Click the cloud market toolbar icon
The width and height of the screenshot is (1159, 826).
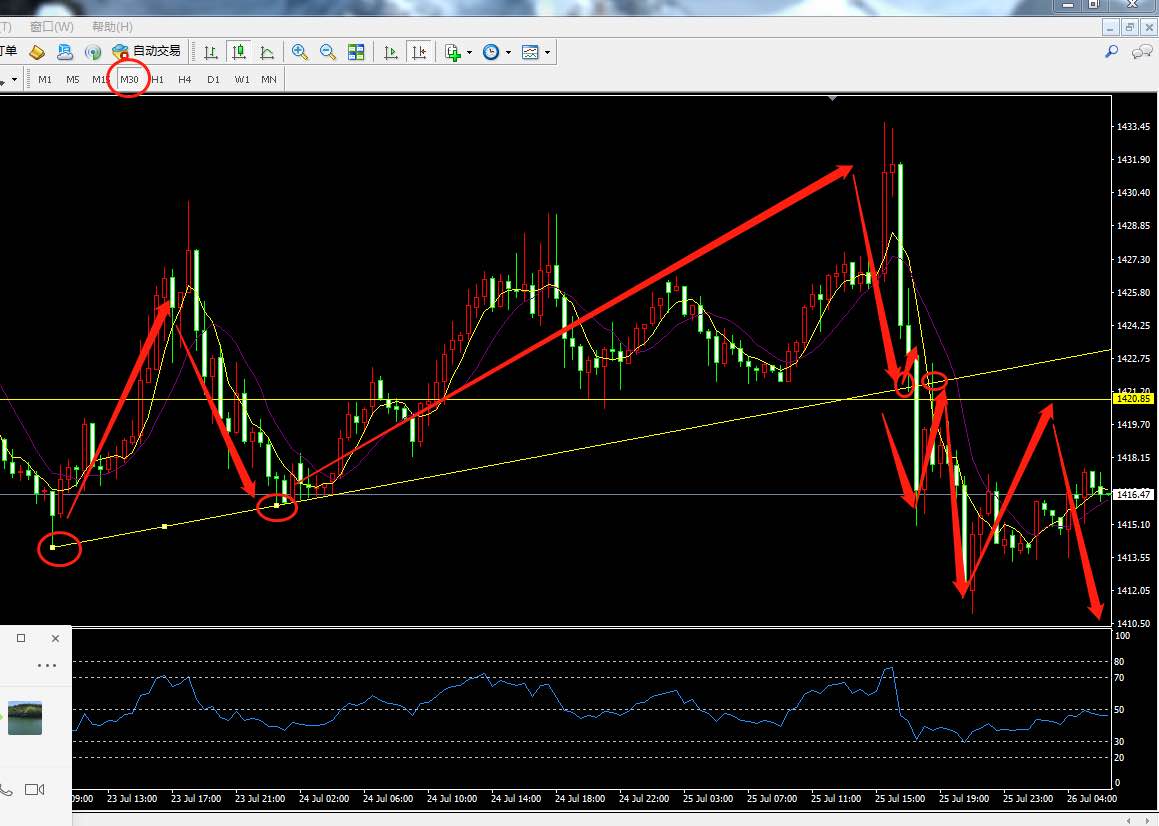[65, 52]
